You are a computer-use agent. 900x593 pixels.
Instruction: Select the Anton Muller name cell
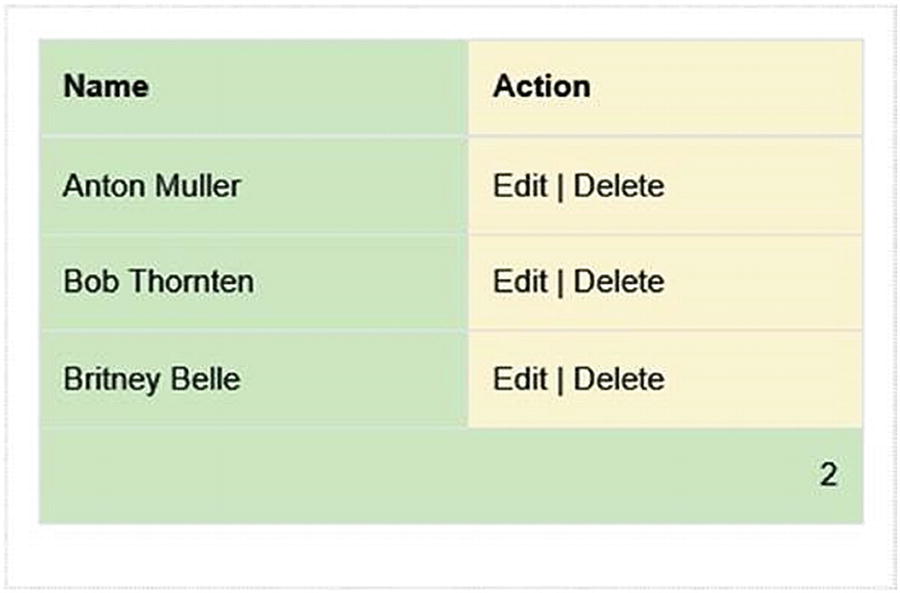151,186
